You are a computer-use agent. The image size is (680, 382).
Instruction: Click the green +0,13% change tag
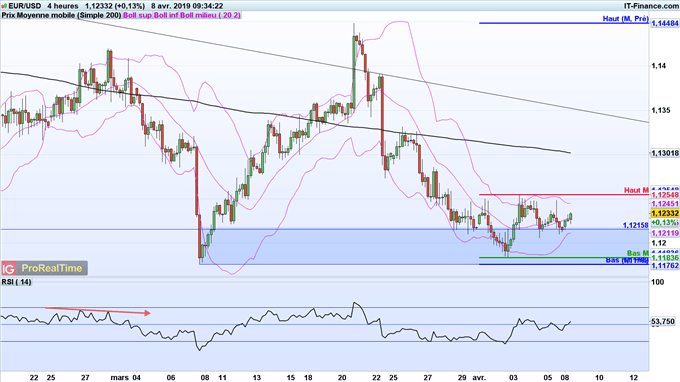(x=664, y=222)
